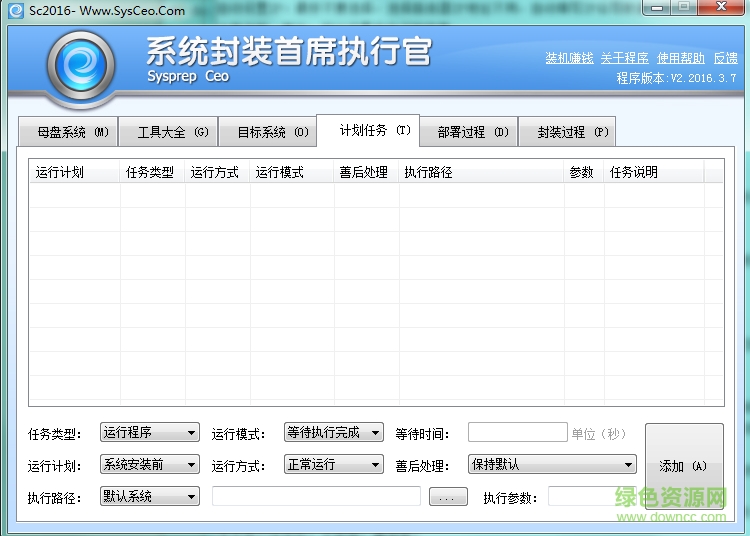
Task: Open the 工具大全 (G) tab
Action: [172, 132]
